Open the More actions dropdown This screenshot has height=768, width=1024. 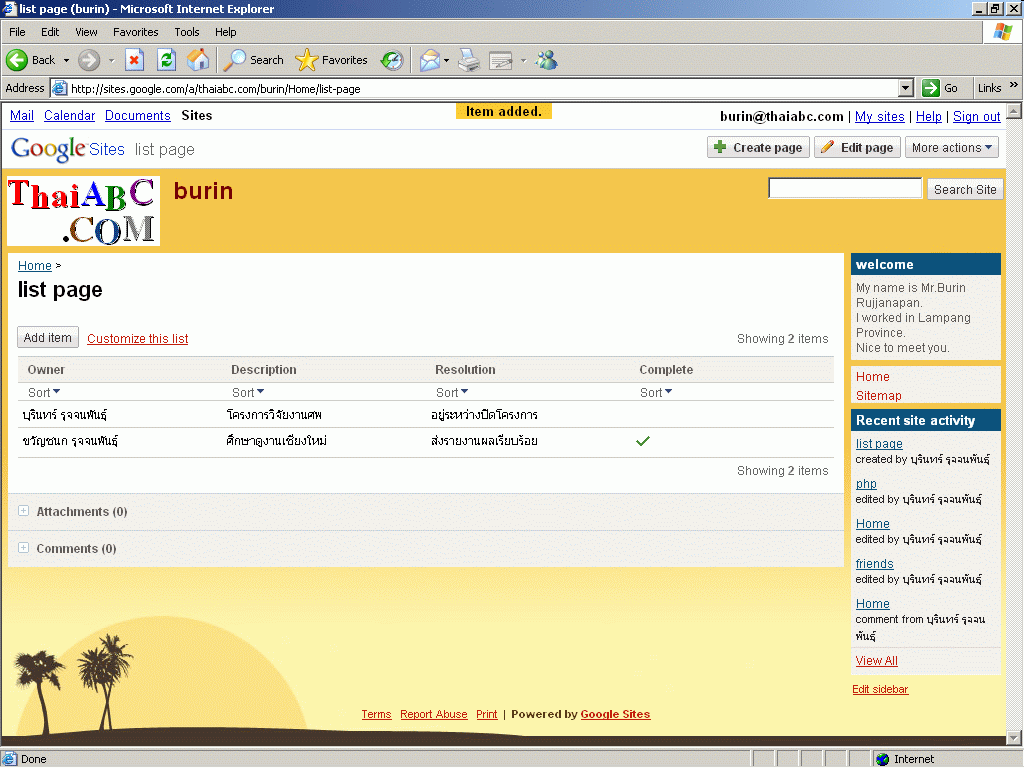952,148
